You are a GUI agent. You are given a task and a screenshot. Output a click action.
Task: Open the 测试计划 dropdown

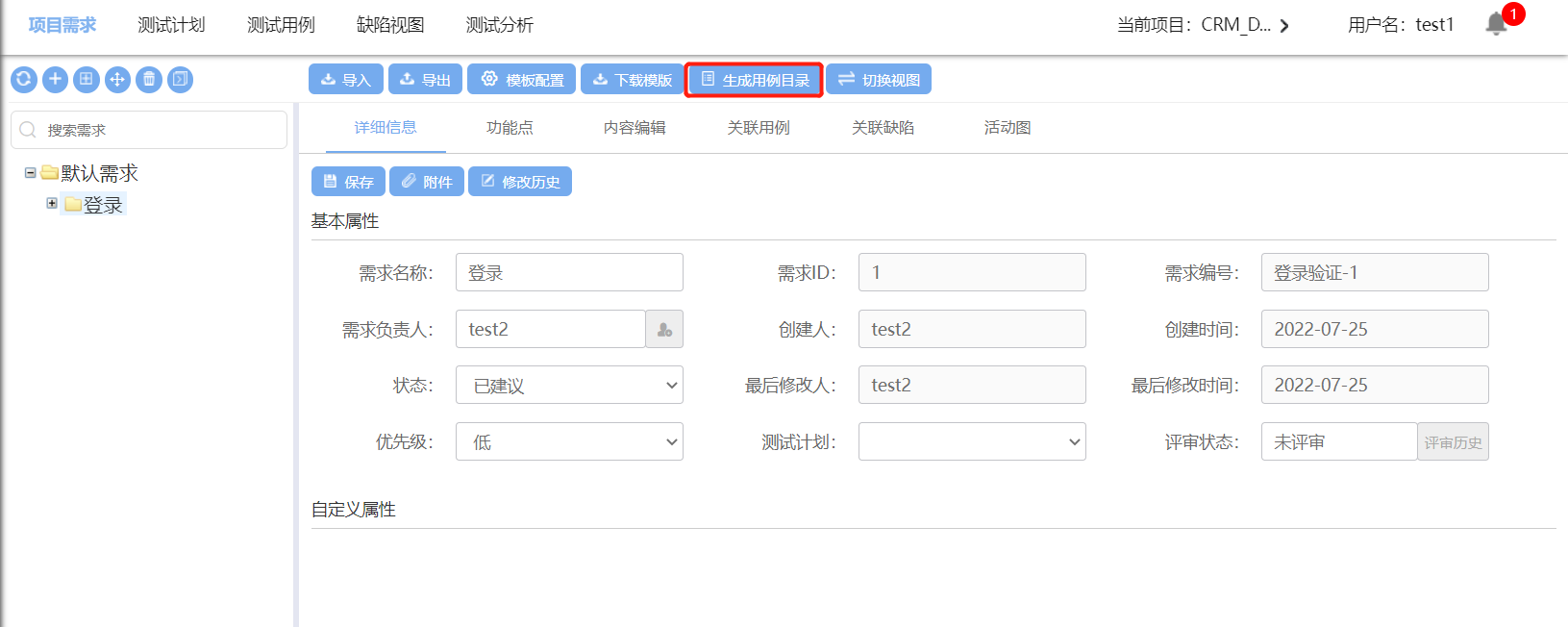(x=971, y=442)
